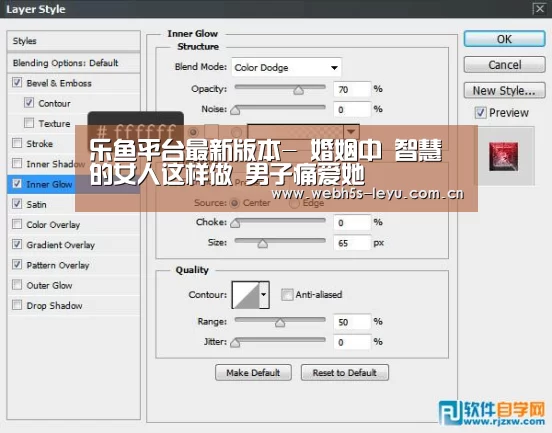Select the Color Overlay style label
Image resolution: width=552 pixels, height=433 pixels.
(53, 225)
